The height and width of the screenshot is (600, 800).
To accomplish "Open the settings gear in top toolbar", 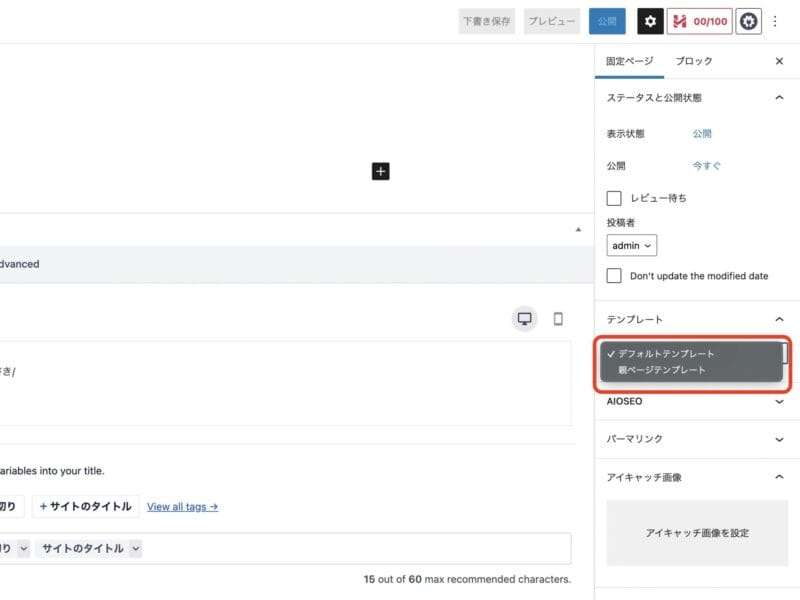I will 651,21.
